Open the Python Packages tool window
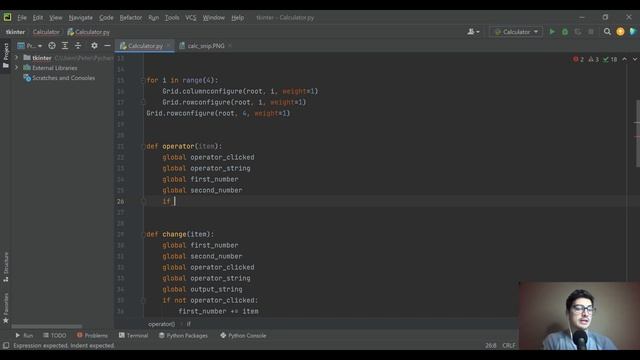640x360 pixels. point(183,336)
